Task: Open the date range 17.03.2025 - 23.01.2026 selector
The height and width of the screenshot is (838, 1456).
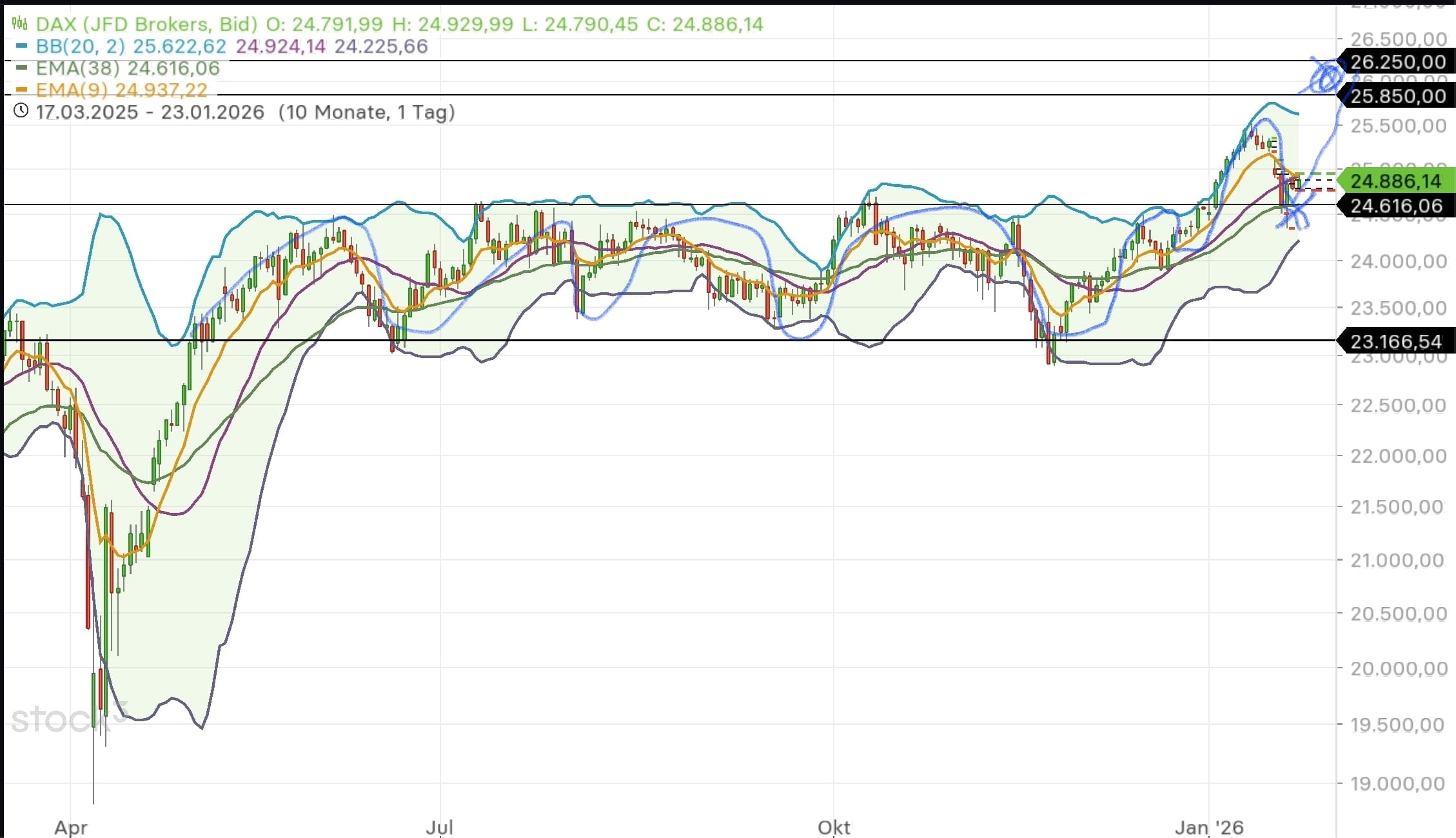Action: (x=149, y=111)
